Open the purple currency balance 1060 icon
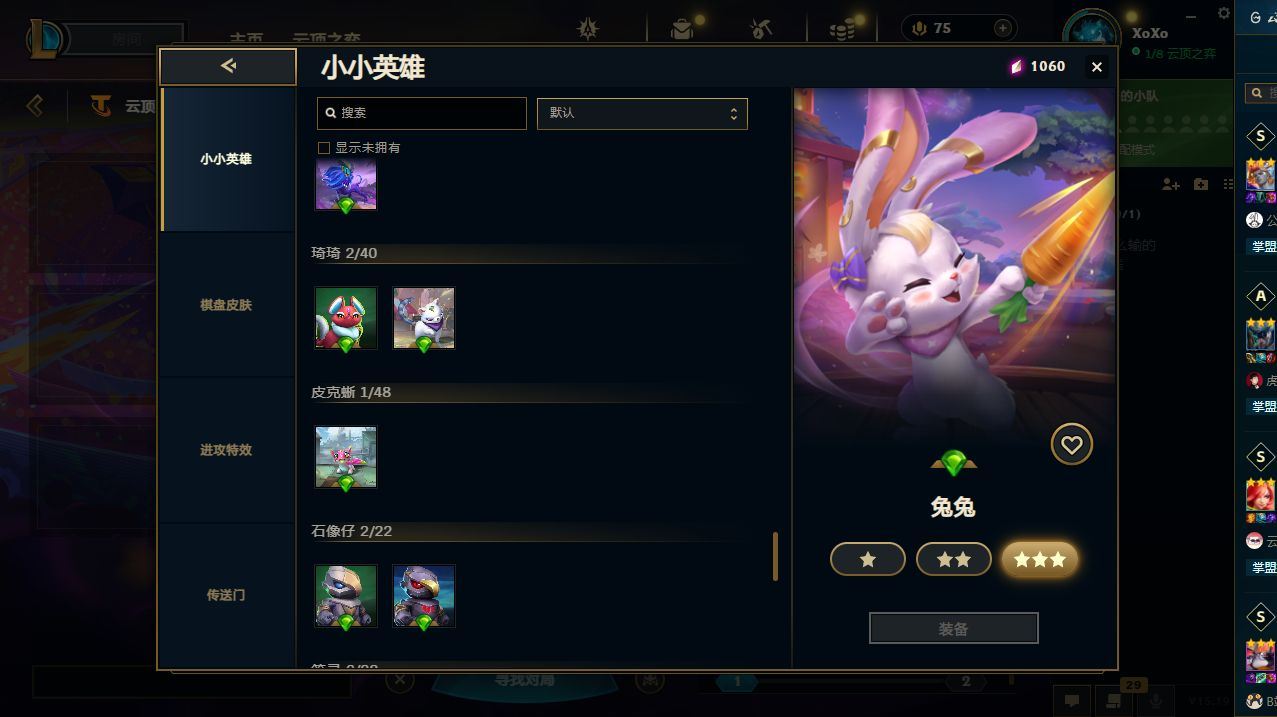The height and width of the screenshot is (717, 1277). coord(1017,66)
